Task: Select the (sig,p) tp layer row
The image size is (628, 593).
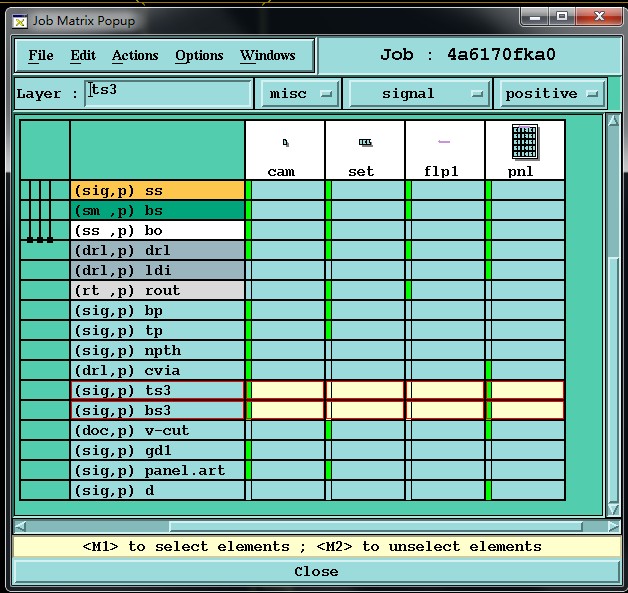Action: click(157, 330)
